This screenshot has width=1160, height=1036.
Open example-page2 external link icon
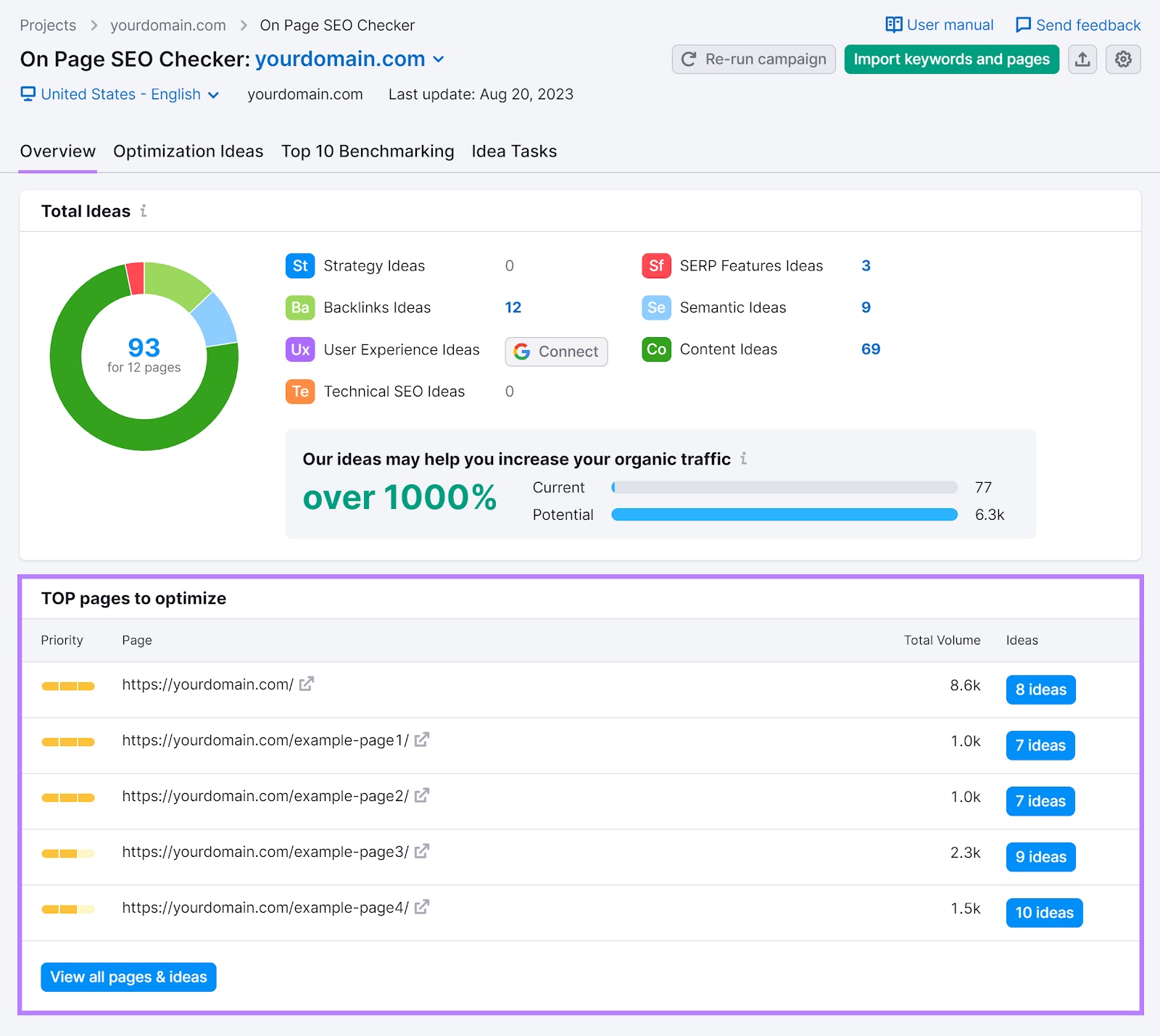pos(422,795)
